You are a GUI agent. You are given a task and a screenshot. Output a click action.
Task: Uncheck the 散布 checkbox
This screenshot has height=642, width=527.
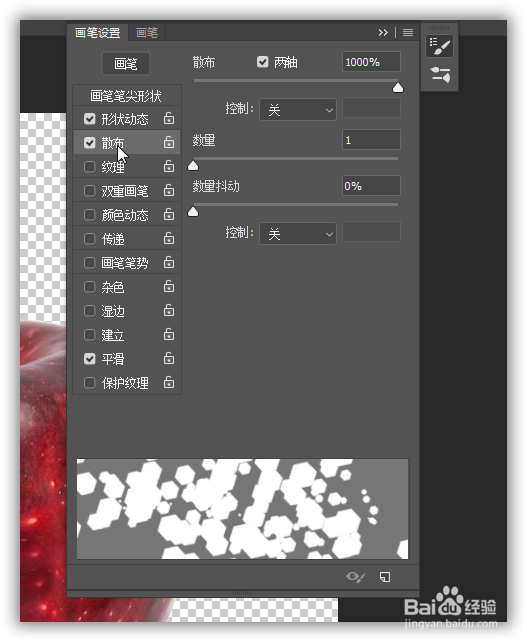tap(89, 142)
